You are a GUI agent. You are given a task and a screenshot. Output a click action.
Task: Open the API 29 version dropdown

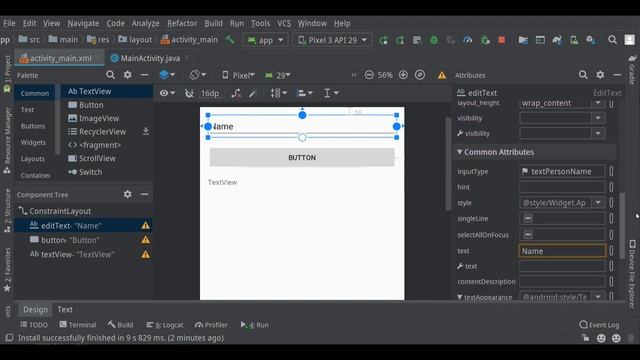point(278,75)
